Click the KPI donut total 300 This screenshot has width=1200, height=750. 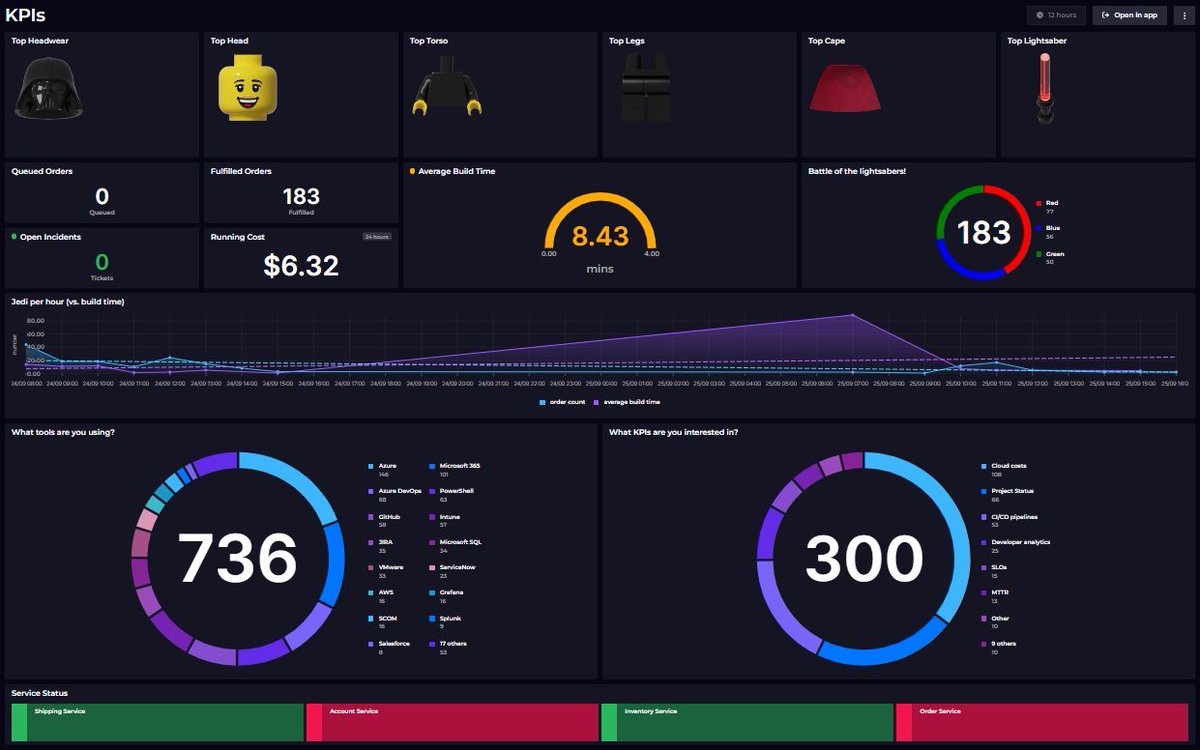(x=865, y=558)
